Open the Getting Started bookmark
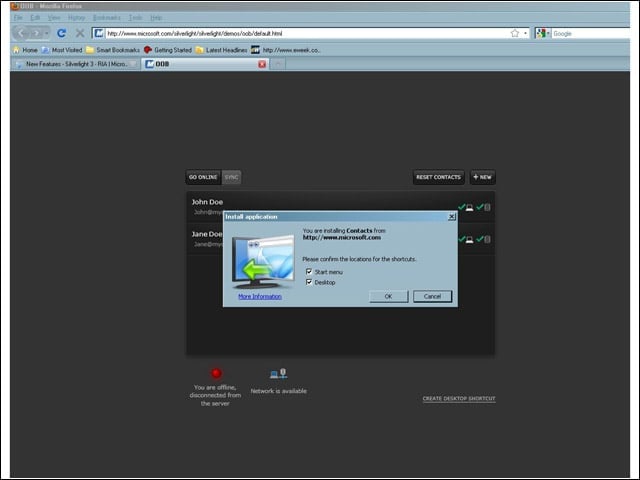 click(168, 50)
